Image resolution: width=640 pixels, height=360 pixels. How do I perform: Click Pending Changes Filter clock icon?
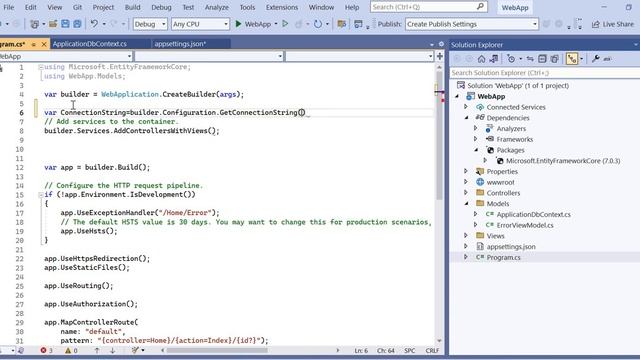[x=511, y=59]
